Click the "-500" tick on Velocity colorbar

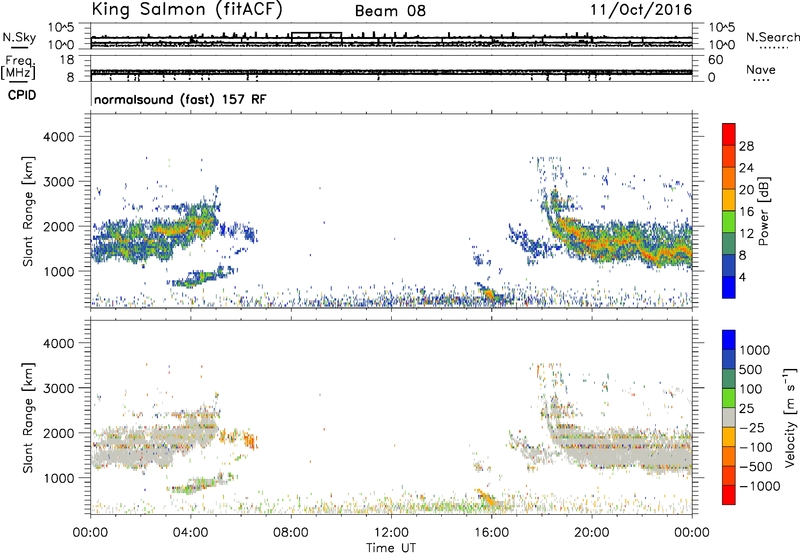[x=756, y=466]
